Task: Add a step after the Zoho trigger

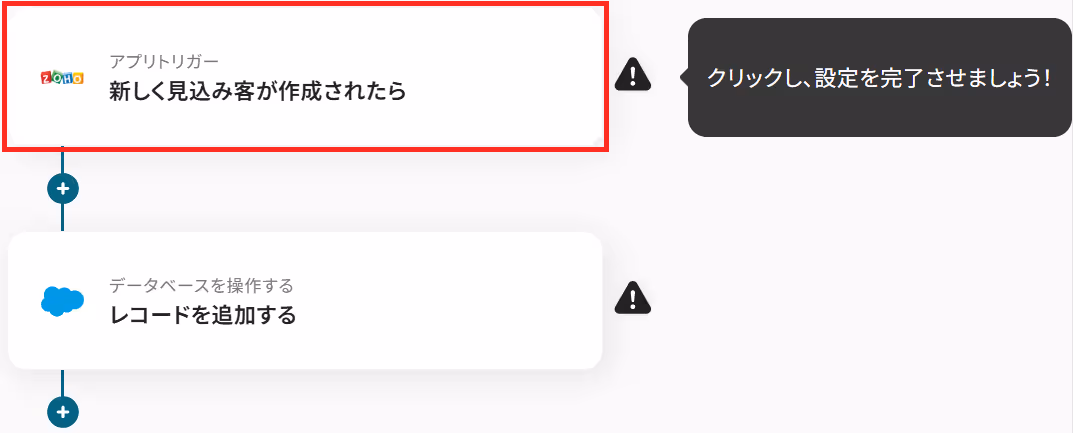Action: pos(63,188)
